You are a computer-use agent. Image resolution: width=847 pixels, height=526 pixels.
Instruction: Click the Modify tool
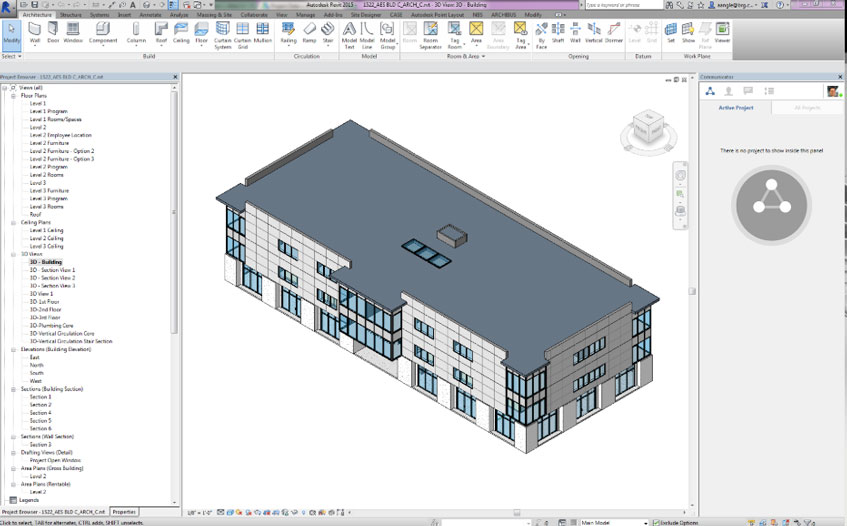pos(11,33)
